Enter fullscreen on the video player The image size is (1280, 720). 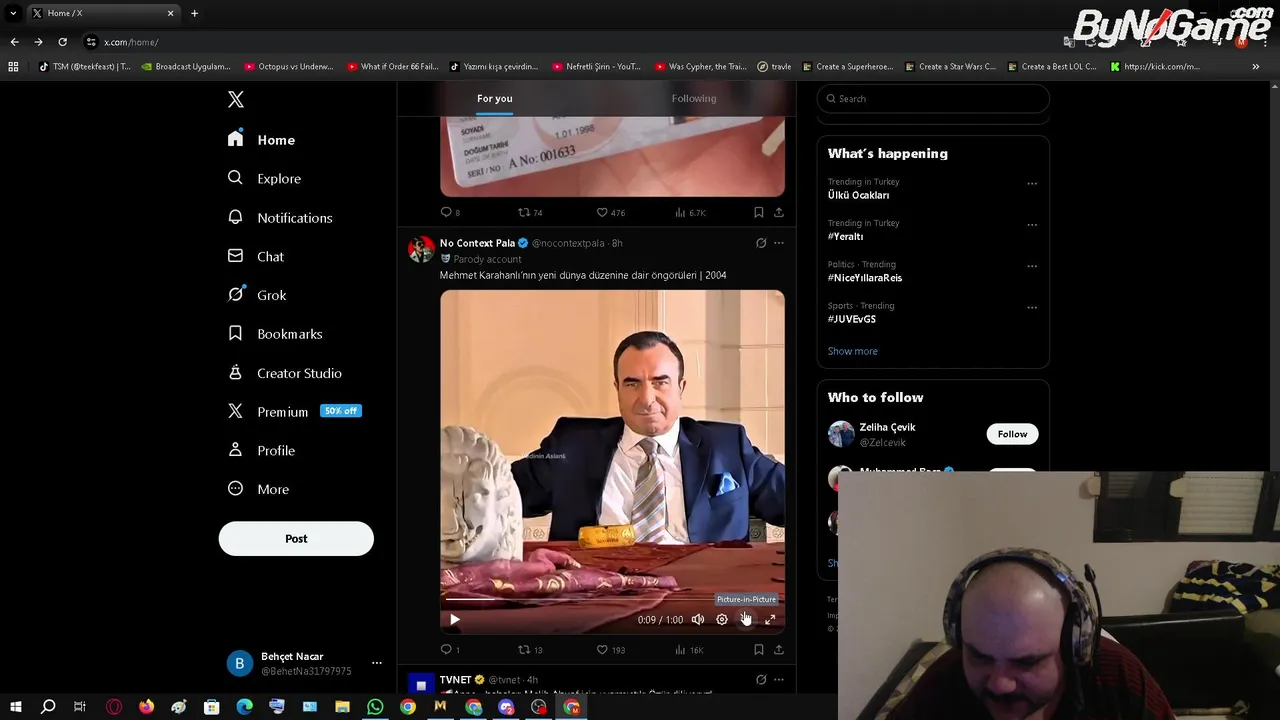point(770,620)
